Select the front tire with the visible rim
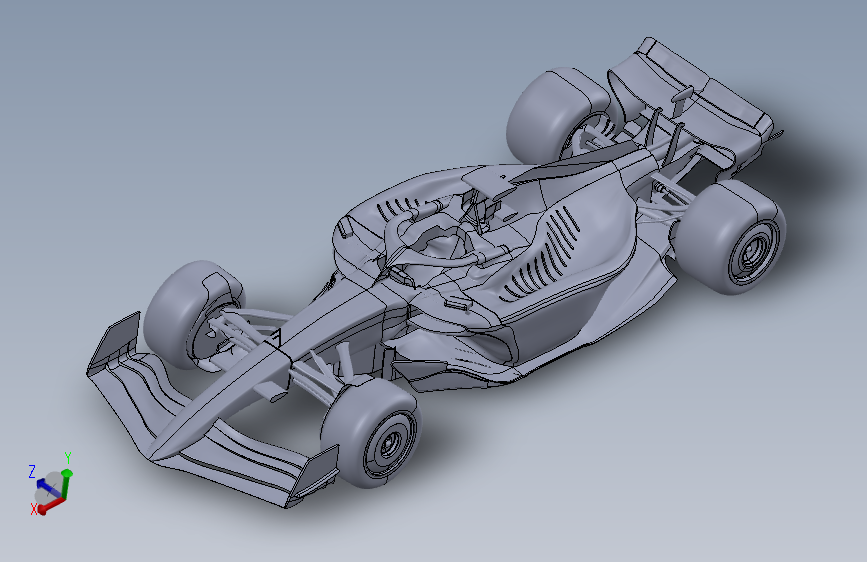867x562 pixels. point(372,434)
